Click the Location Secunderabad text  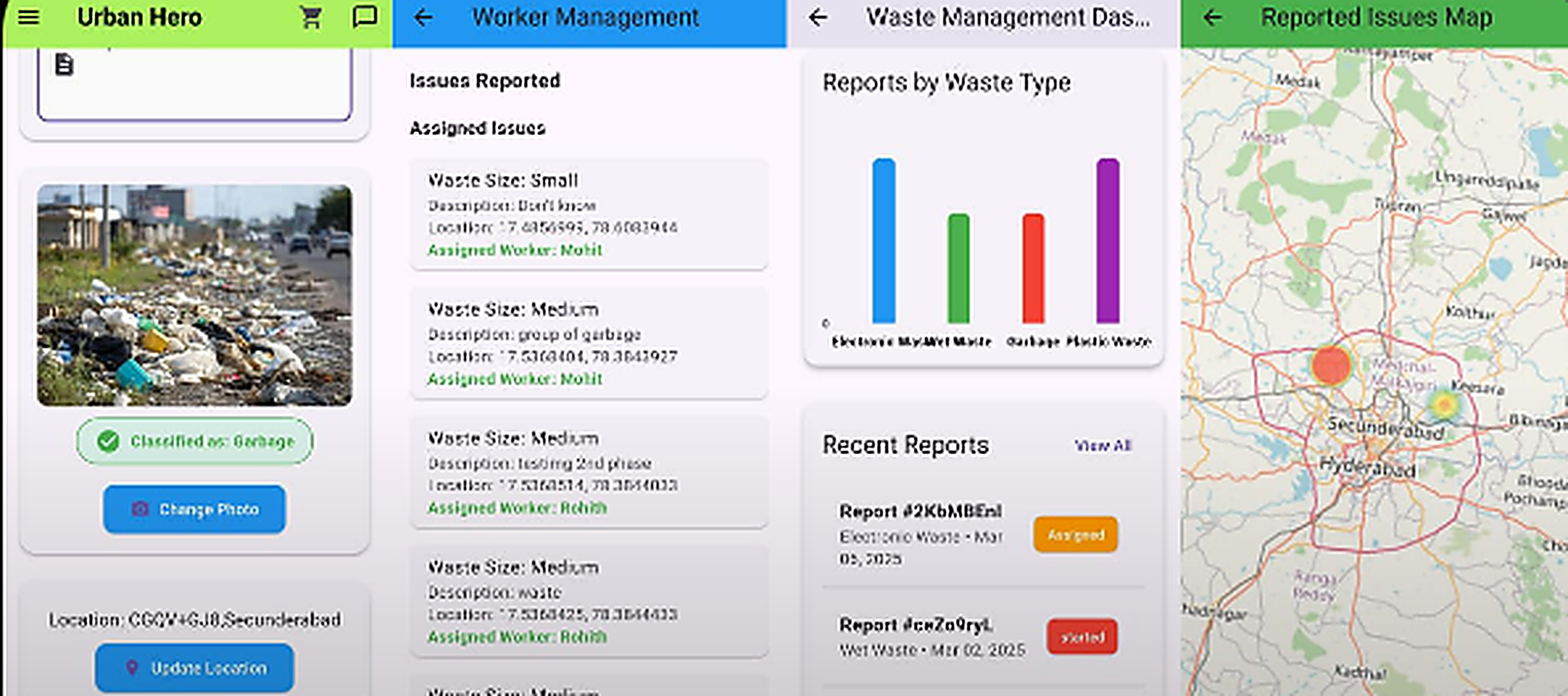(195, 620)
